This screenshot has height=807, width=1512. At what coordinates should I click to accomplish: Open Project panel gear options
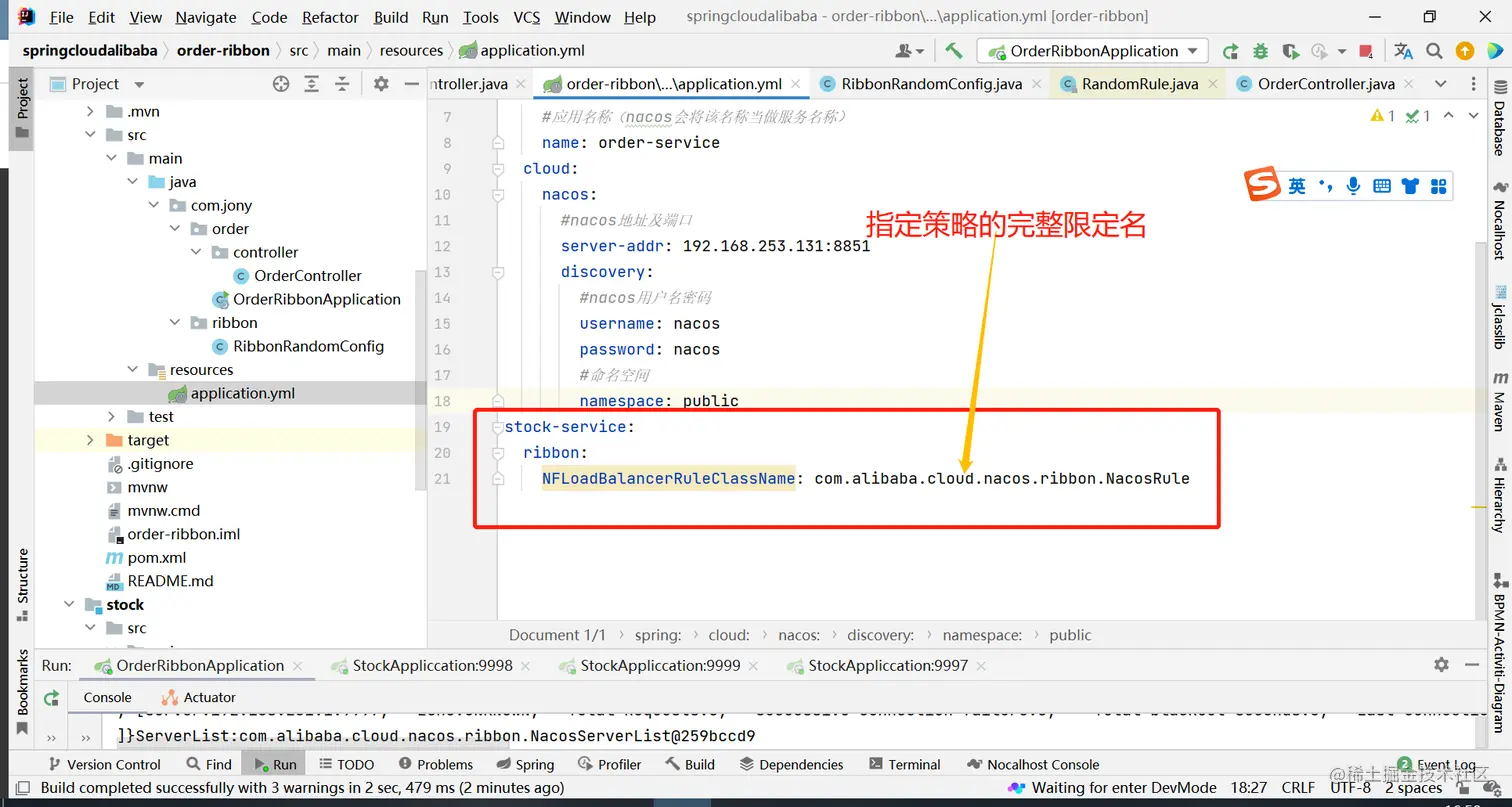point(381,84)
